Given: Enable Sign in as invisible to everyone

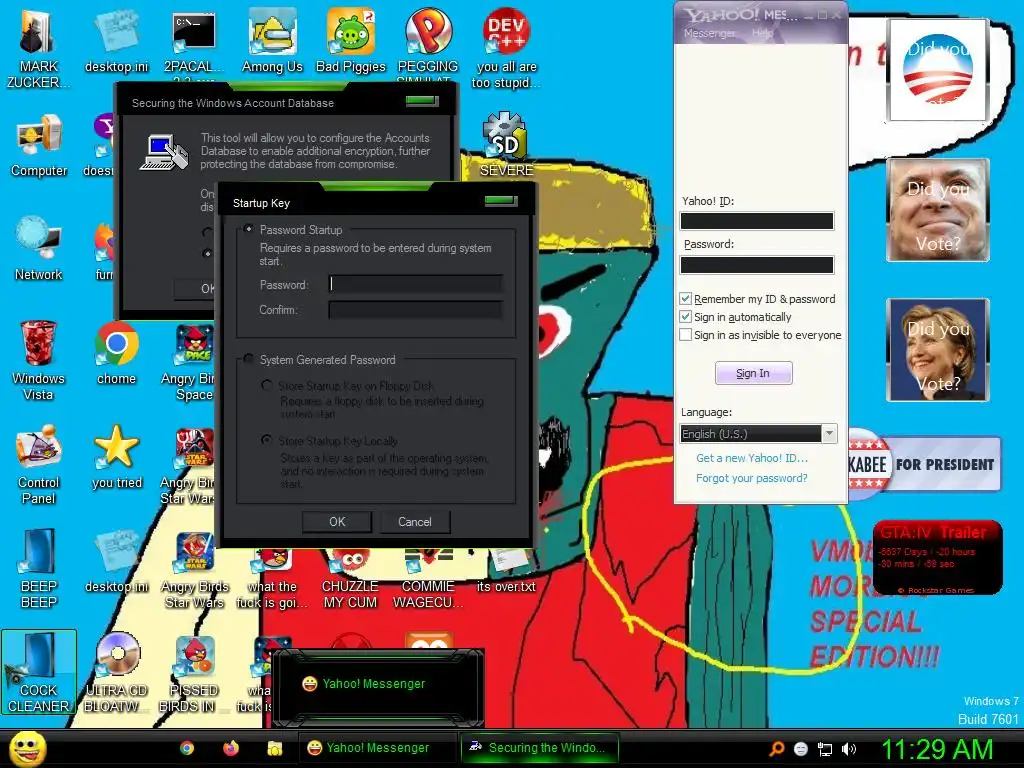Looking at the screenshot, I should point(685,335).
